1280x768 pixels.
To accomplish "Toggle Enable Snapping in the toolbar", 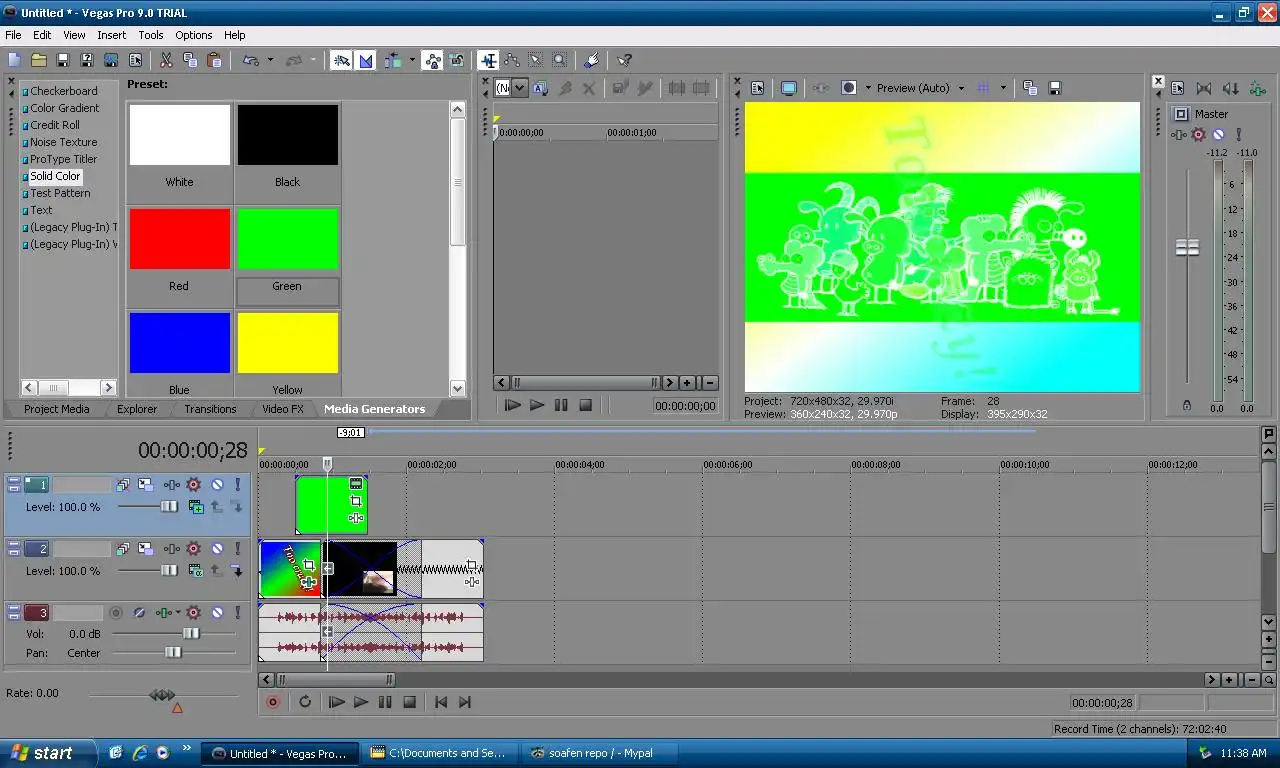I will (342, 60).
